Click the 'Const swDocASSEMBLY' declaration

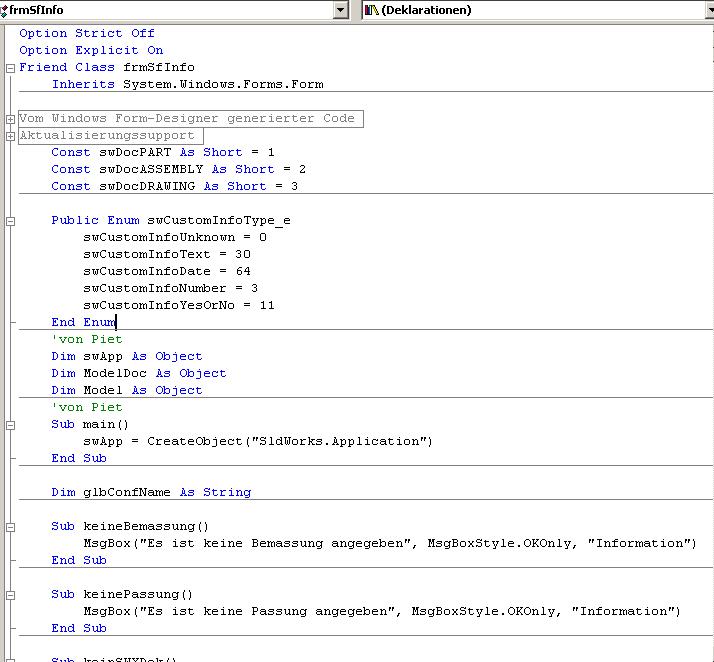[x=178, y=169]
